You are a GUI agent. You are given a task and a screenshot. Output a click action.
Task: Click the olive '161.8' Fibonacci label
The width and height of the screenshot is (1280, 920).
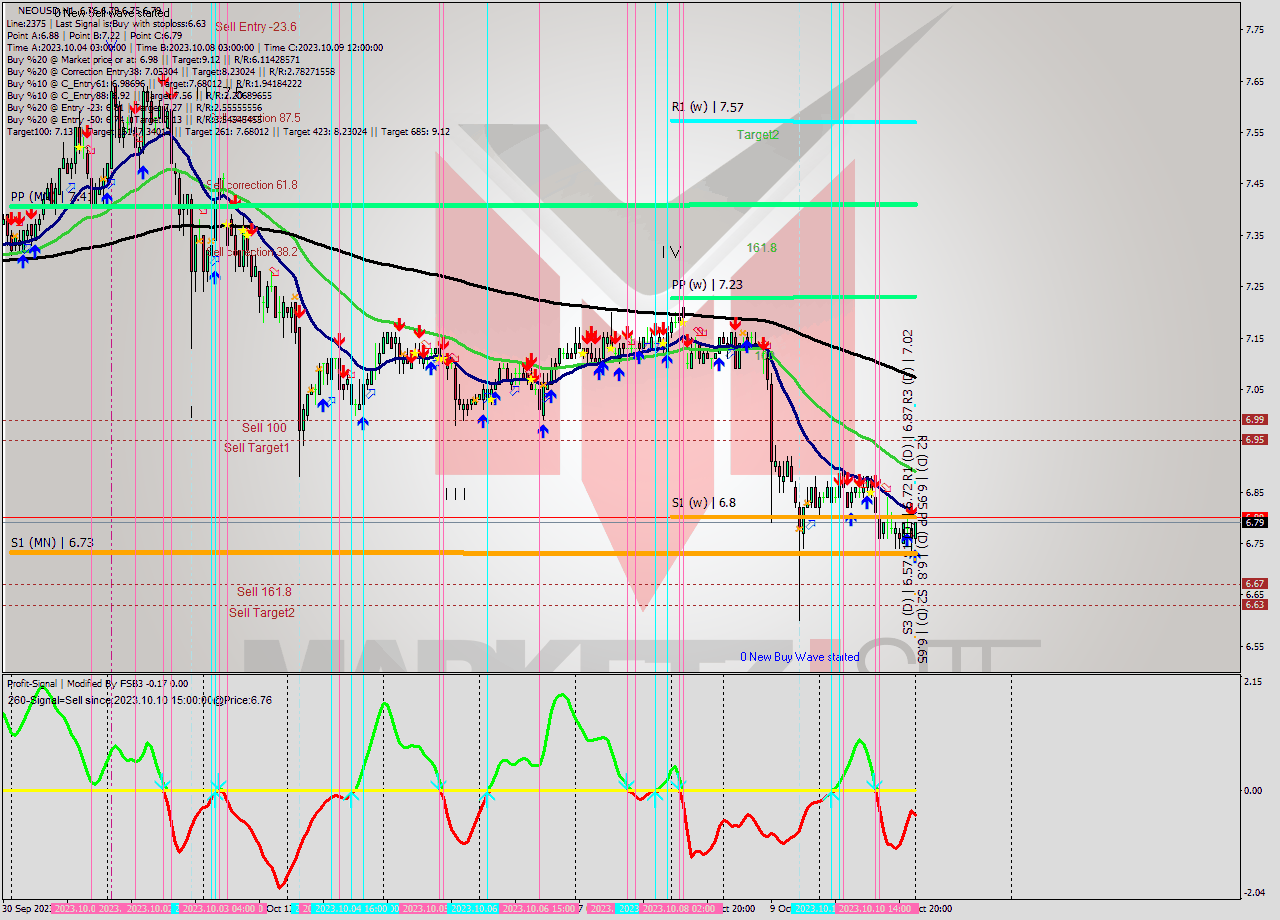[x=761, y=247]
